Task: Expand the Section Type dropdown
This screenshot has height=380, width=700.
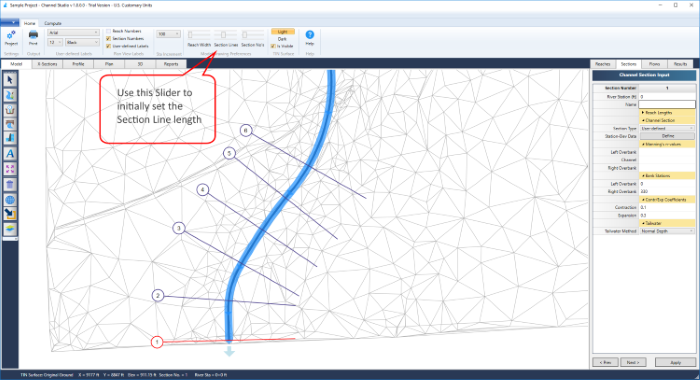Action: [667, 128]
